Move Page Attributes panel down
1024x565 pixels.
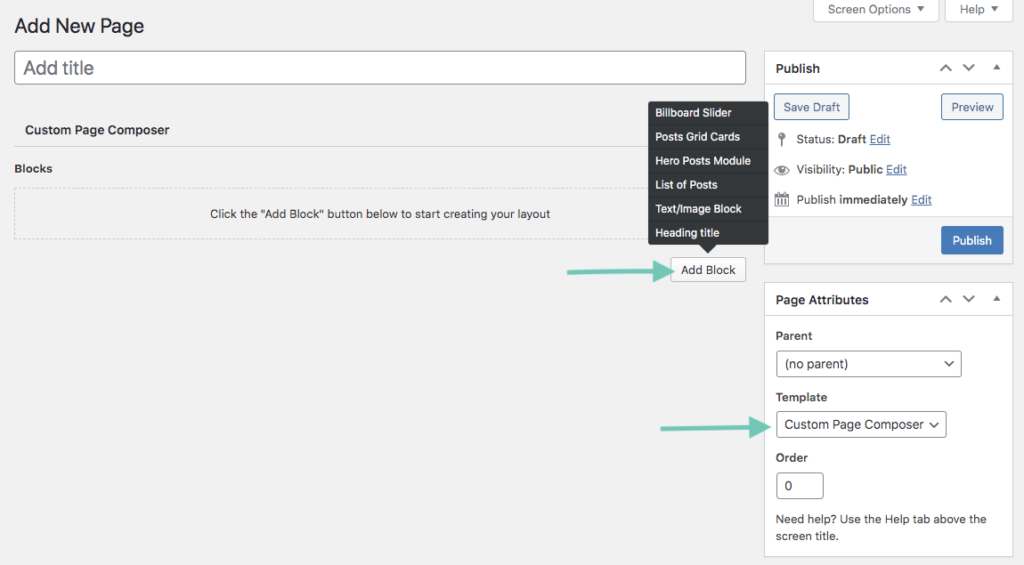pyautogui.click(x=968, y=299)
